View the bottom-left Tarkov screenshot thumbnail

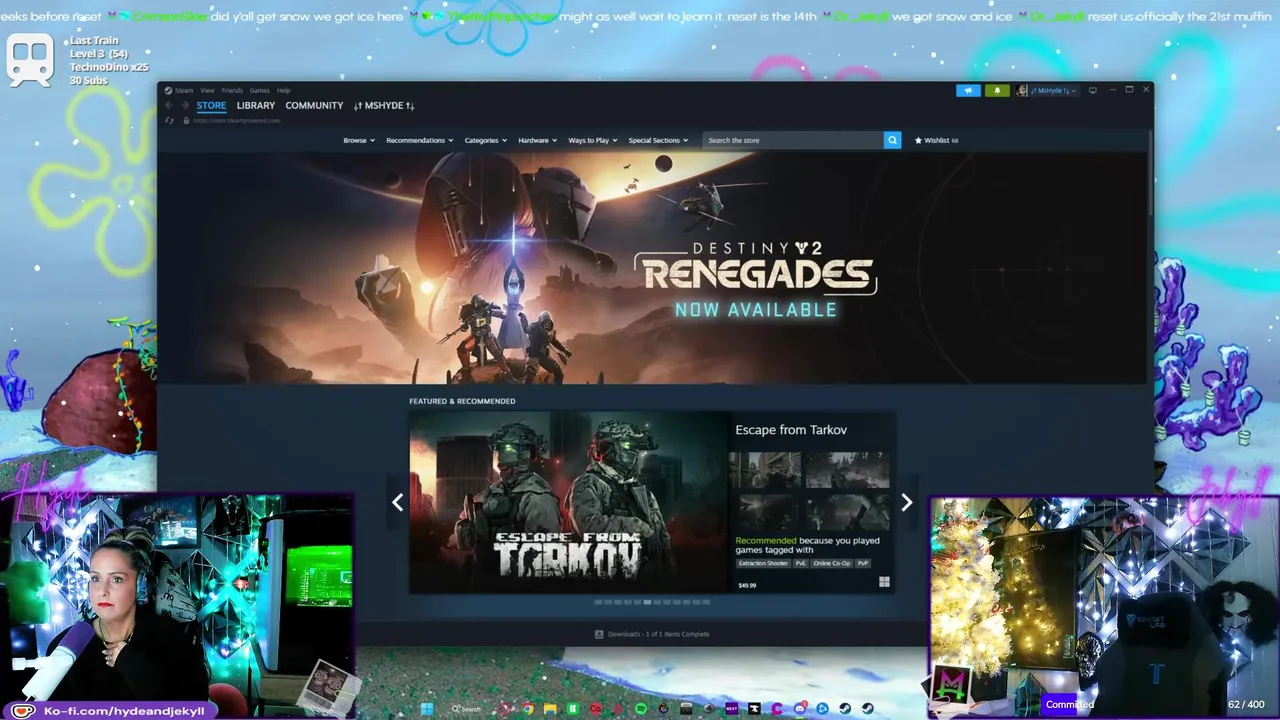(764, 511)
